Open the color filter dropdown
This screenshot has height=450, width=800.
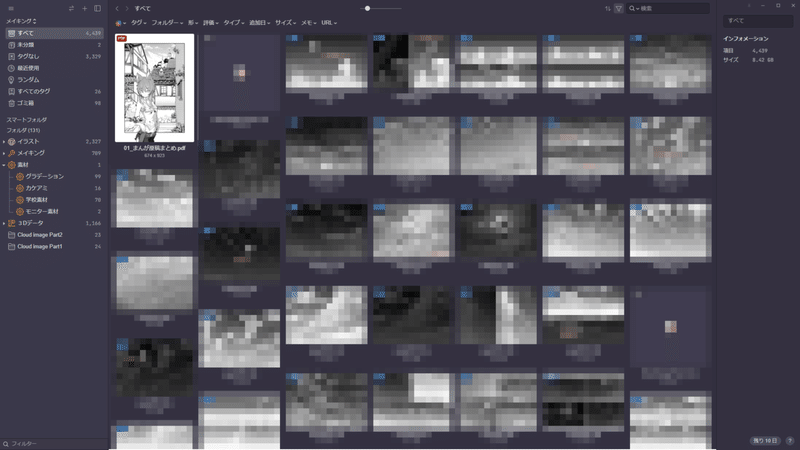(x=120, y=23)
